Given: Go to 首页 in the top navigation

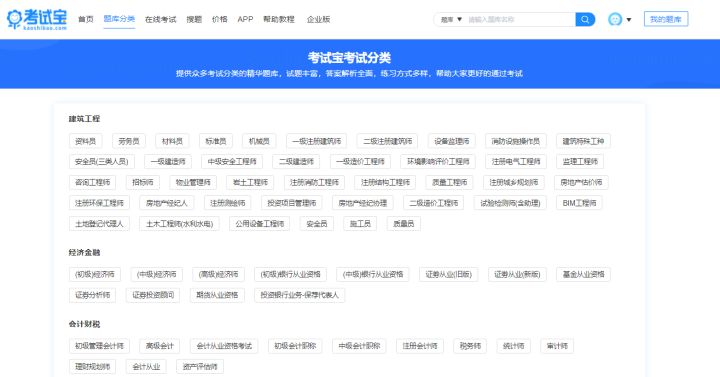Looking at the screenshot, I should click(85, 19).
